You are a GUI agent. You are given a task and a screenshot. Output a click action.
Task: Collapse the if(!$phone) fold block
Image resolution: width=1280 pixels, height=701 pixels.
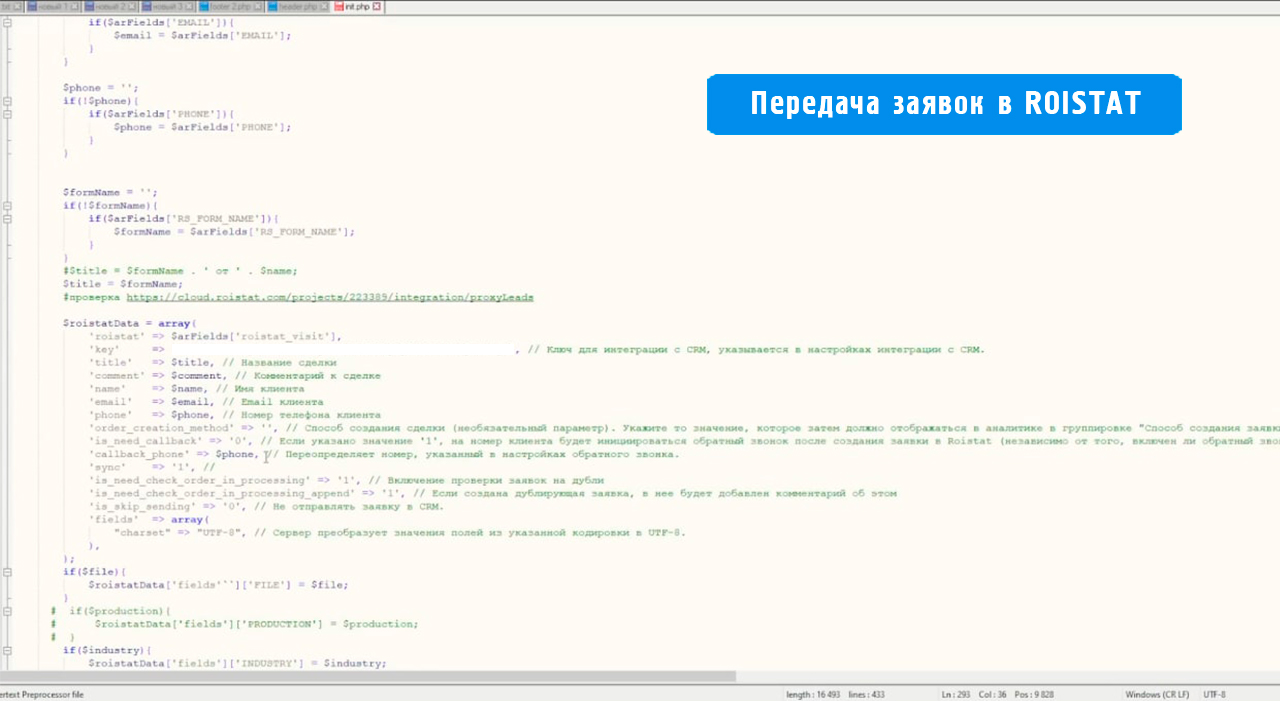click(x=8, y=101)
